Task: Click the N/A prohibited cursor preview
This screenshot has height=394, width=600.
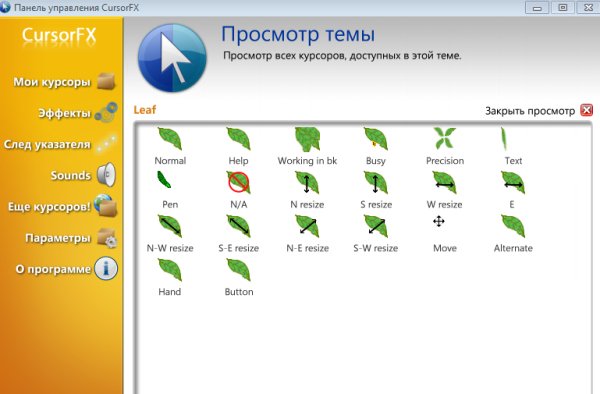Action: [238, 182]
